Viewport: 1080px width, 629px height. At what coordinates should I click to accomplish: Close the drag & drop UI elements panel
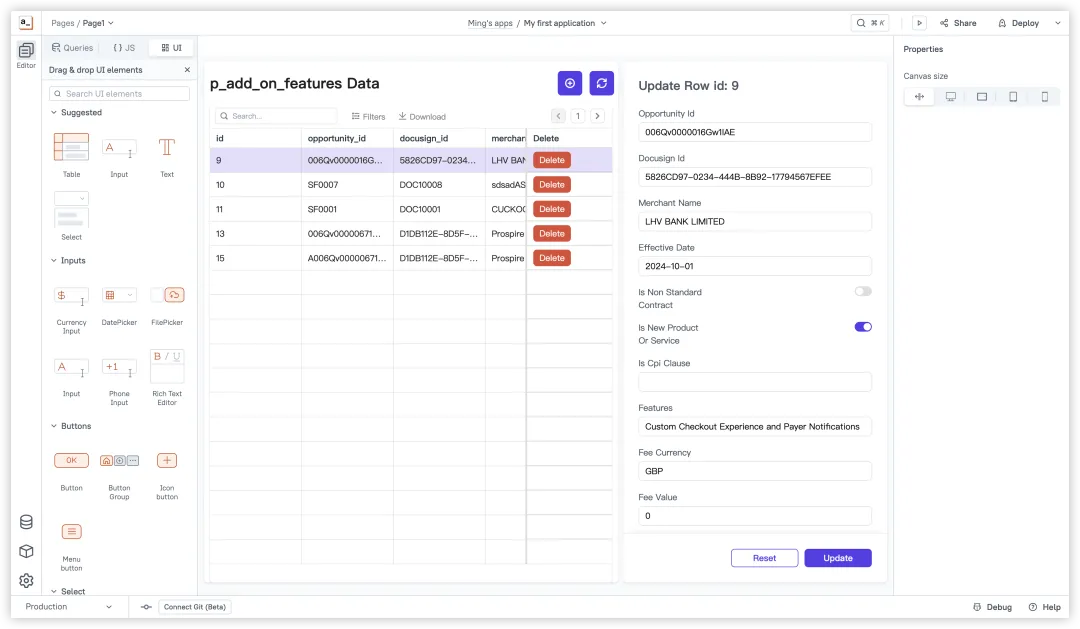[187, 70]
